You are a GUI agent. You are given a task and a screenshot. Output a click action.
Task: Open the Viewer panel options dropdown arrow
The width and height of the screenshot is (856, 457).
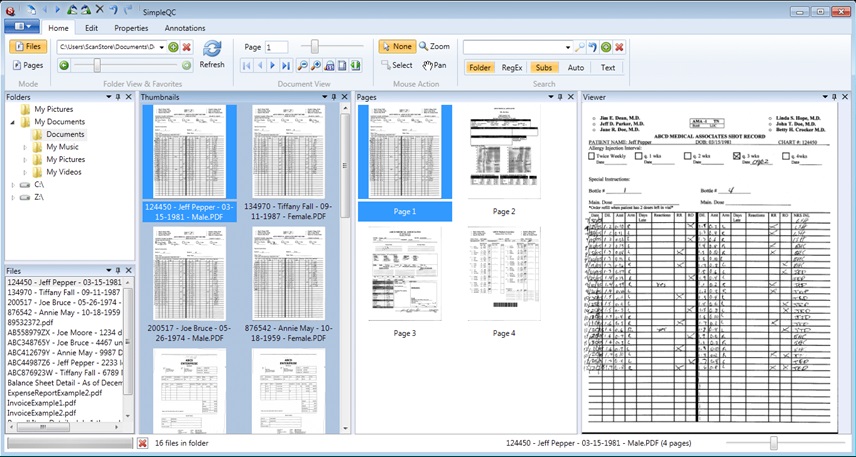[x=825, y=97]
